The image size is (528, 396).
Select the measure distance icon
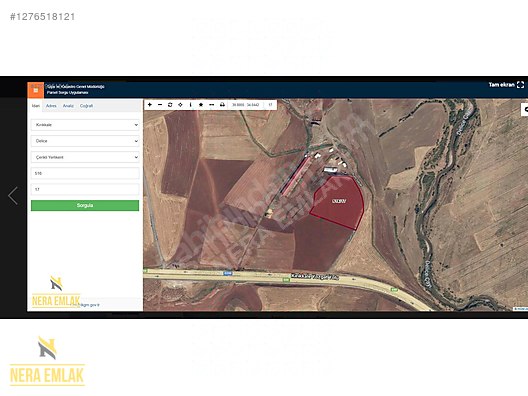click(x=211, y=105)
